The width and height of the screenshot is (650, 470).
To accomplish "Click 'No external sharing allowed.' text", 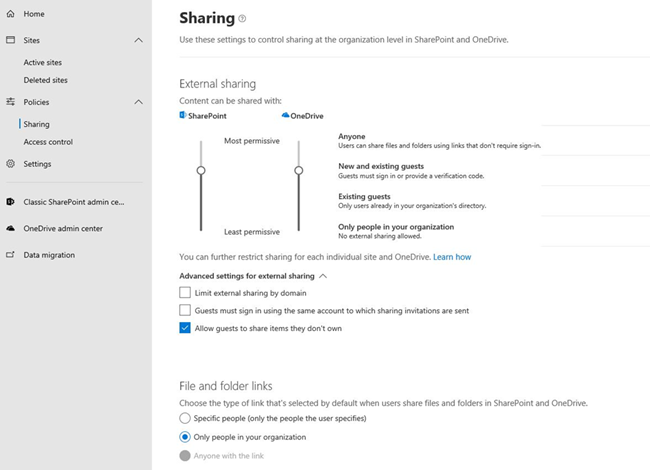I will click(x=380, y=236).
